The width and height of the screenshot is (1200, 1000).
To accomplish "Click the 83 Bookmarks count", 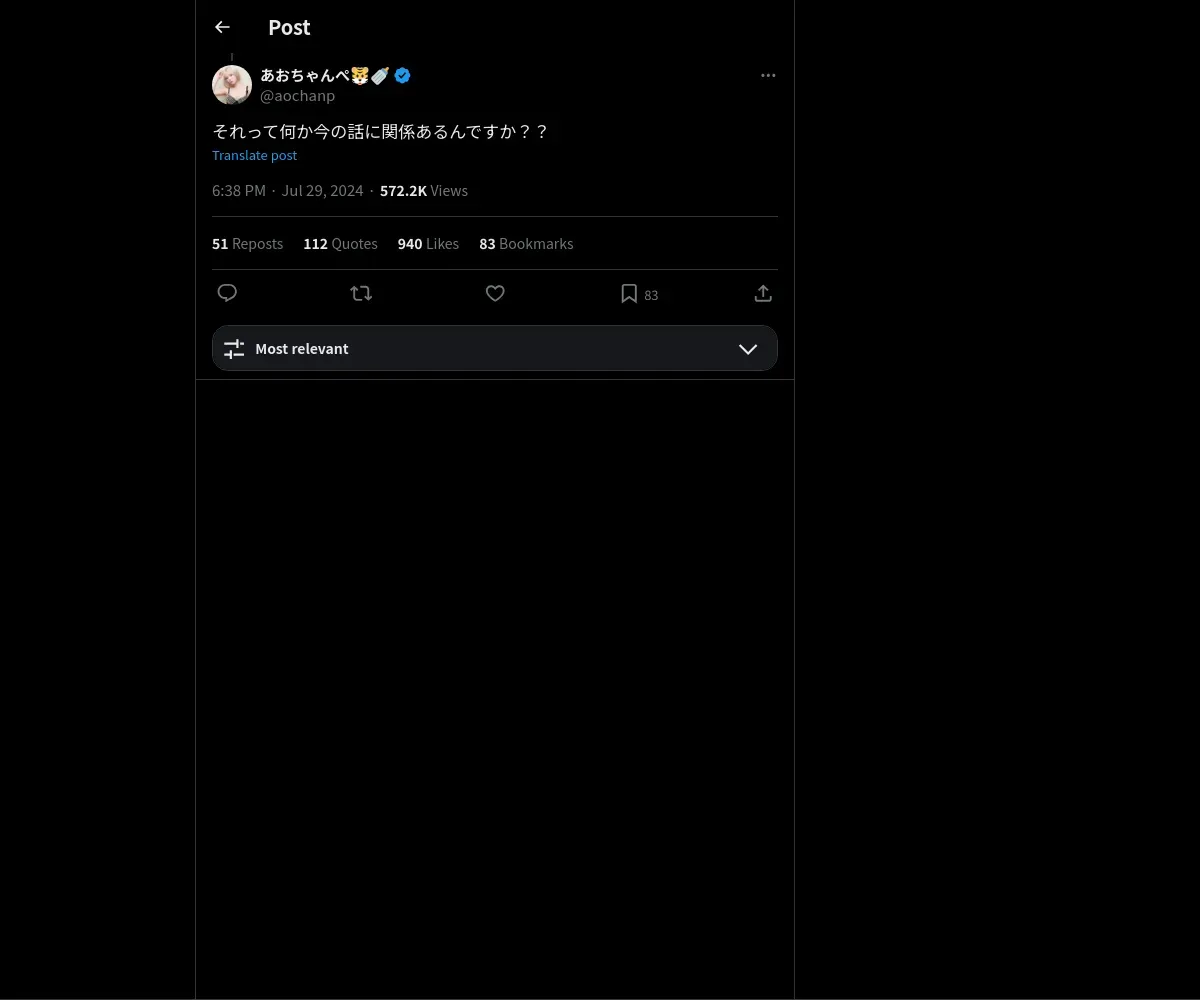I will [526, 244].
